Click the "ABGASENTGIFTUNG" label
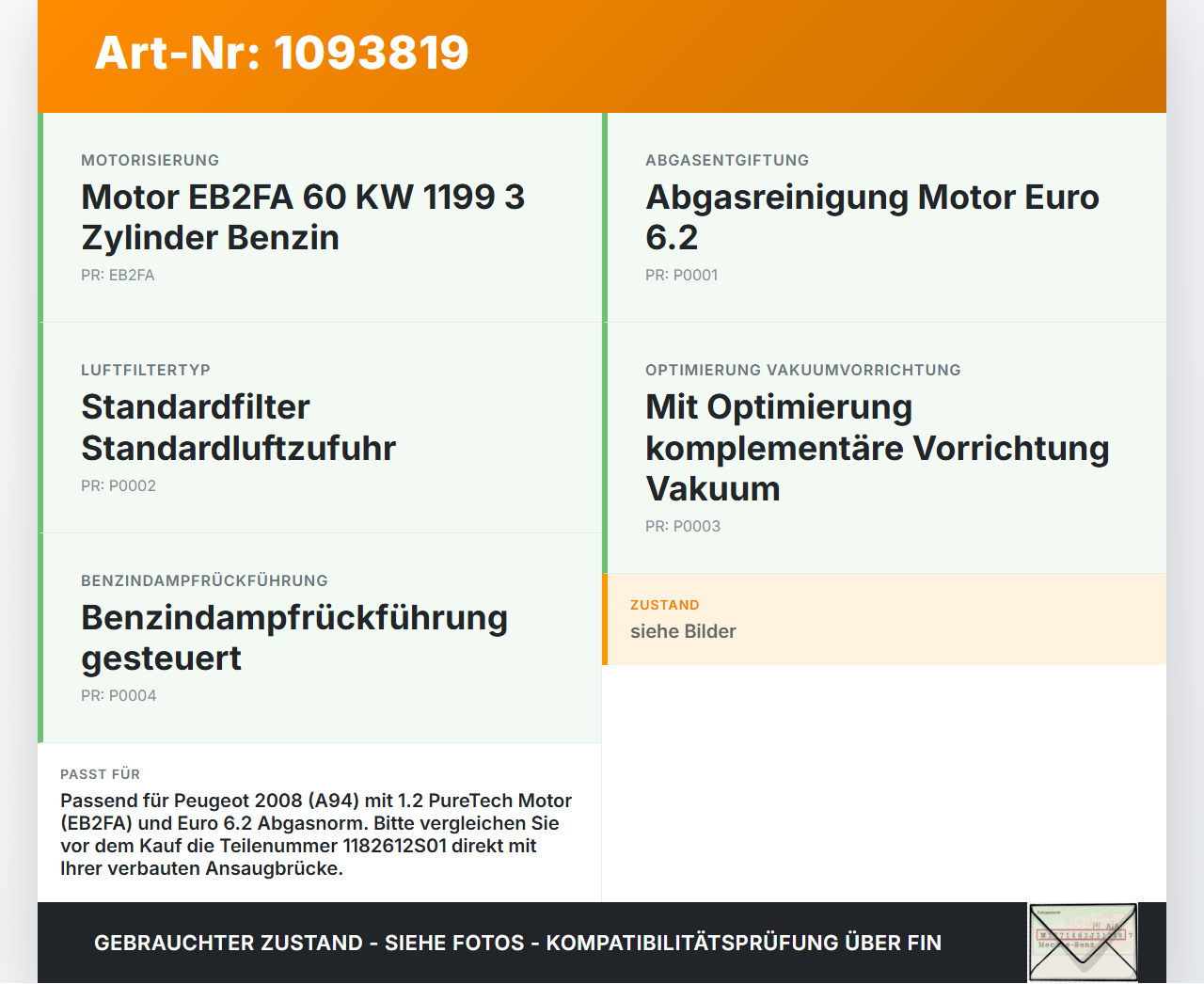 [x=727, y=160]
